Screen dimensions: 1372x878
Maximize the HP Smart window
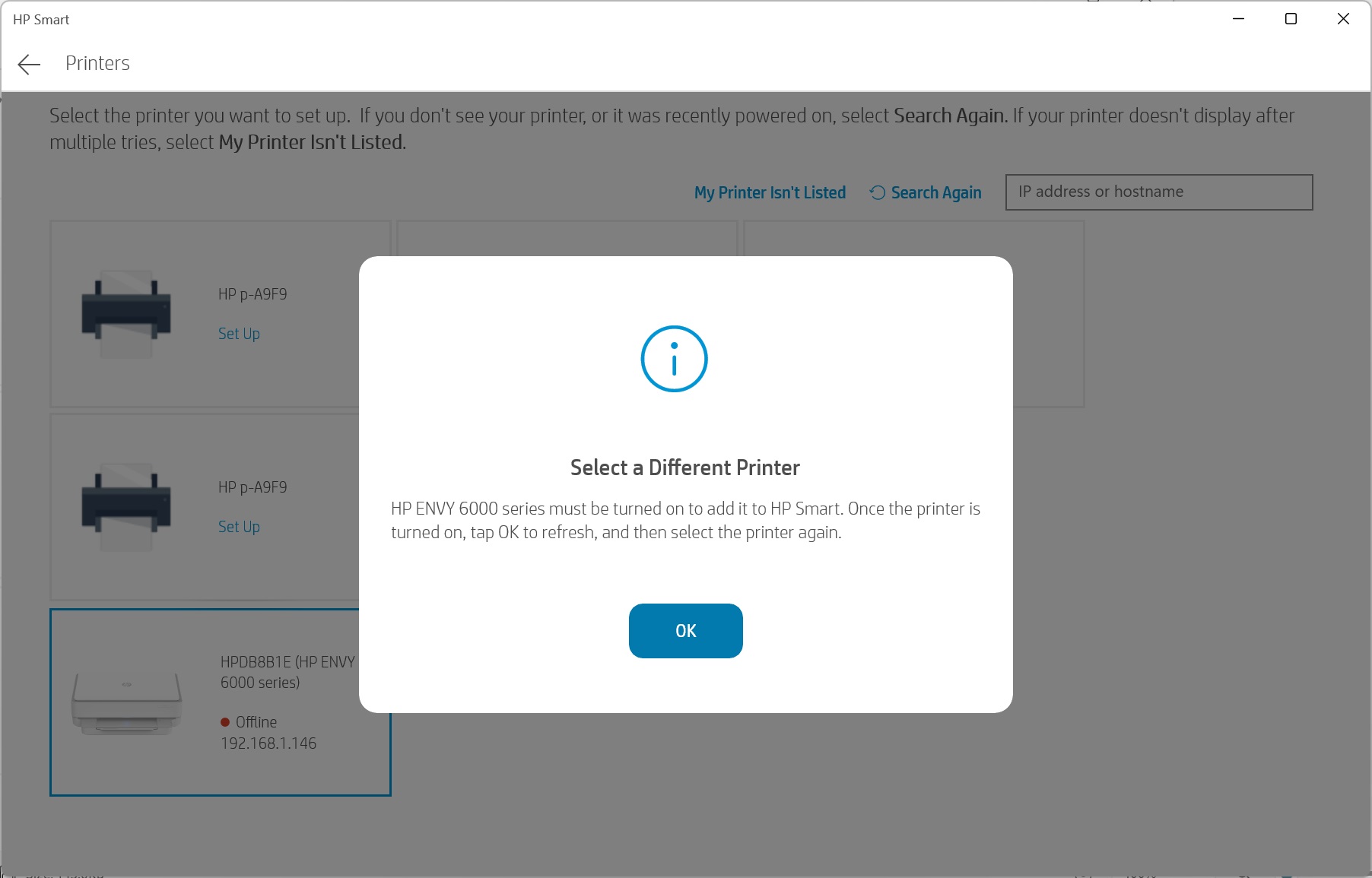1291,19
